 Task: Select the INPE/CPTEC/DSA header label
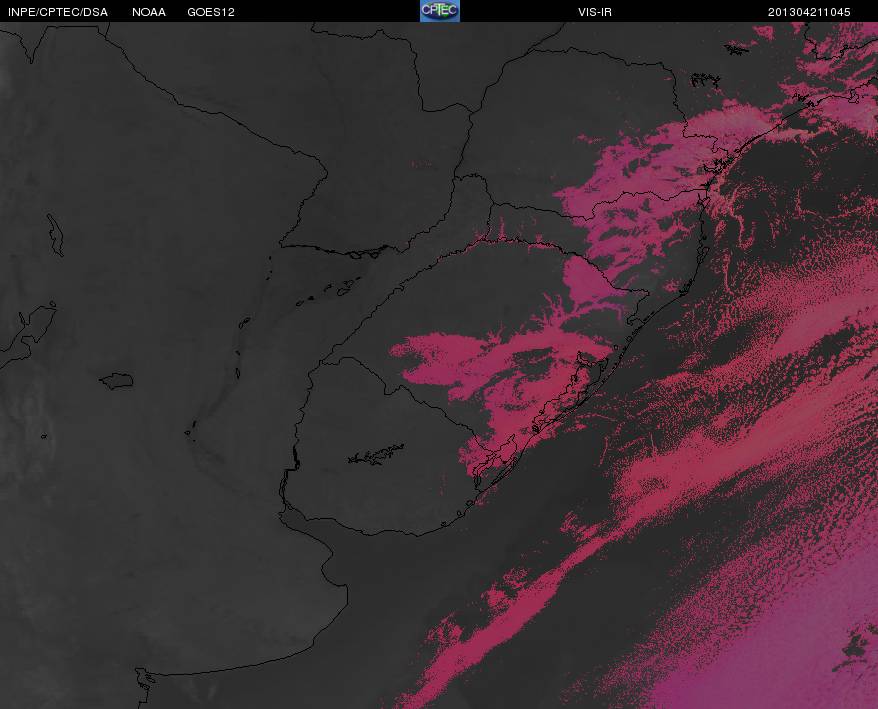click(58, 12)
